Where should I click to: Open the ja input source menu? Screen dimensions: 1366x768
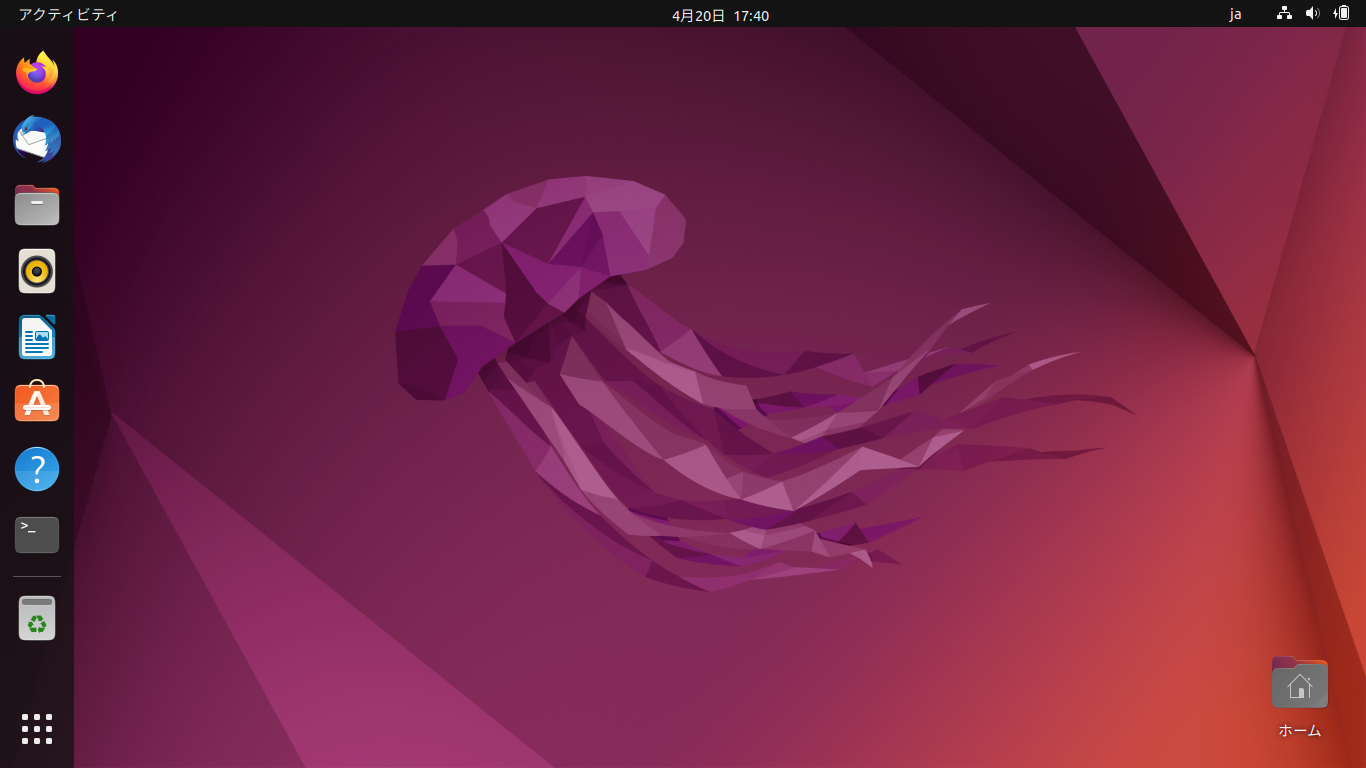pyautogui.click(x=1236, y=14)
